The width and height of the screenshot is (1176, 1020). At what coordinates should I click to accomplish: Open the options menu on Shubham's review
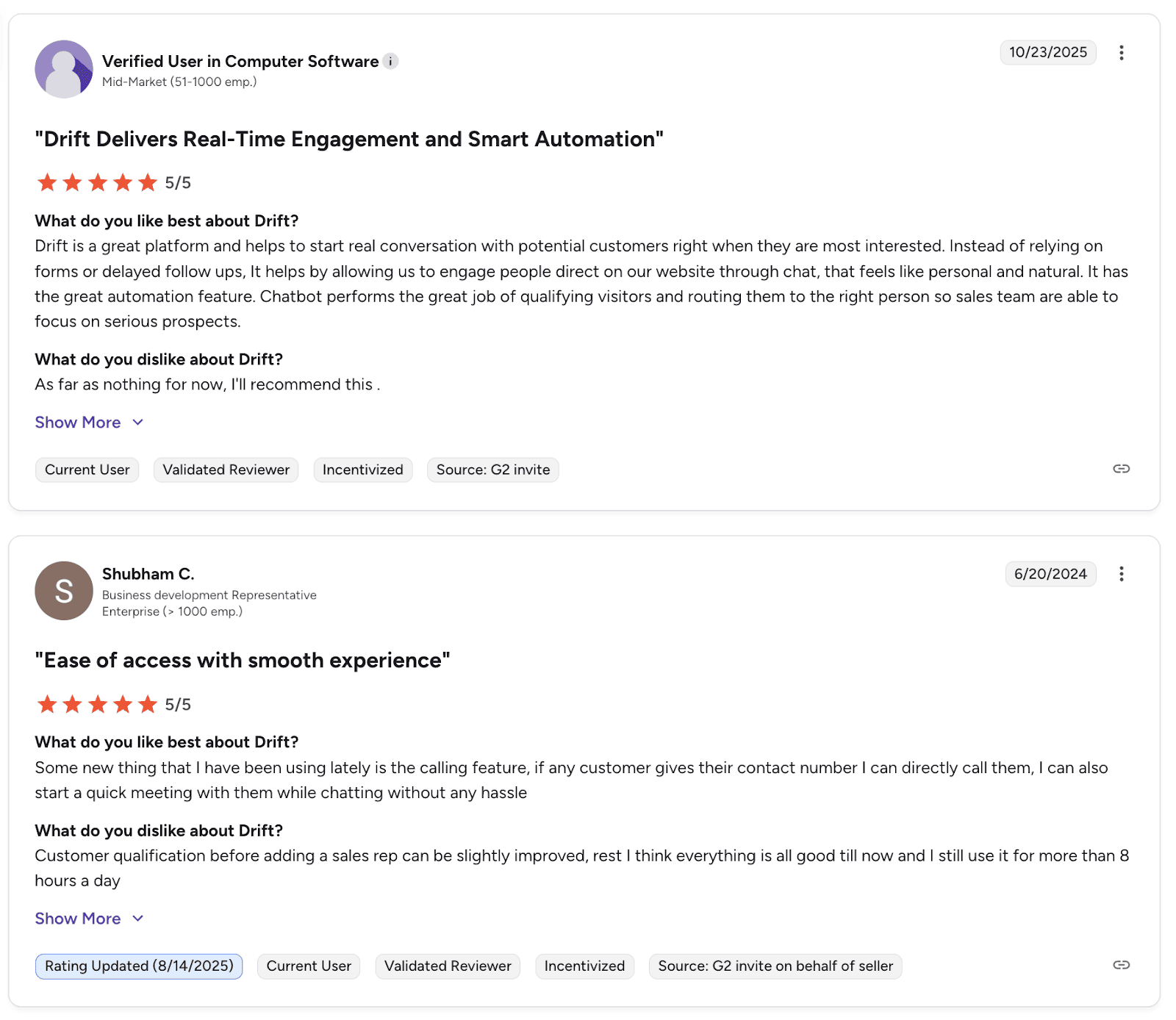tap(1122, 574)
